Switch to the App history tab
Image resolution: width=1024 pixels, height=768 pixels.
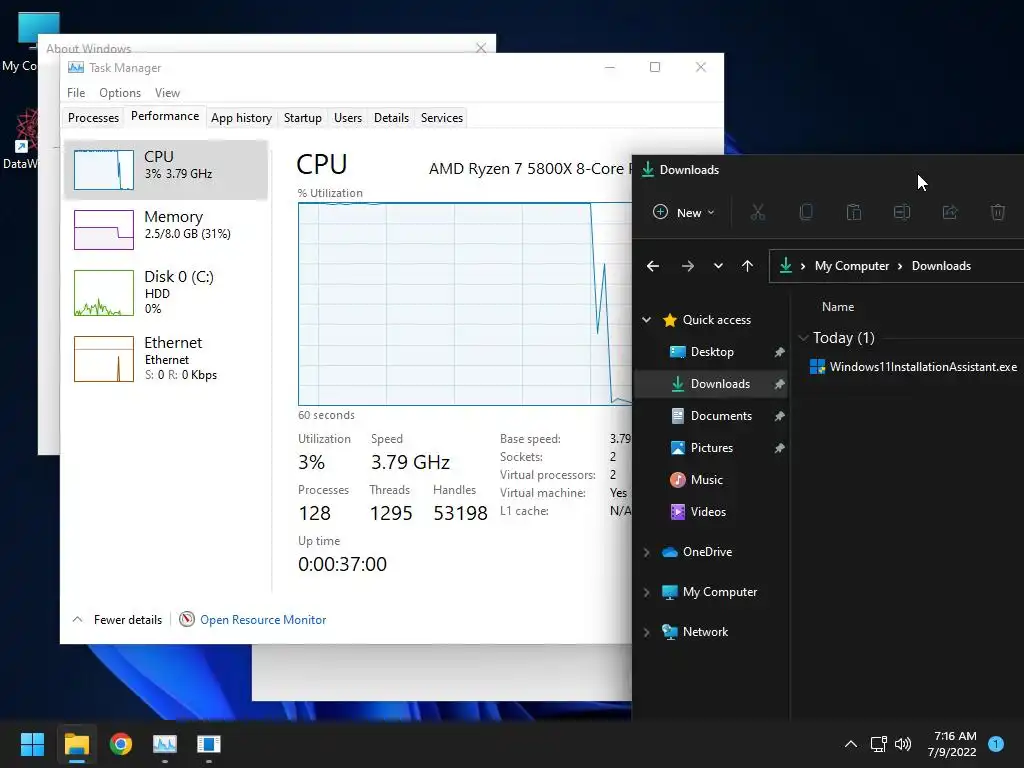click(x=241, y=118)
